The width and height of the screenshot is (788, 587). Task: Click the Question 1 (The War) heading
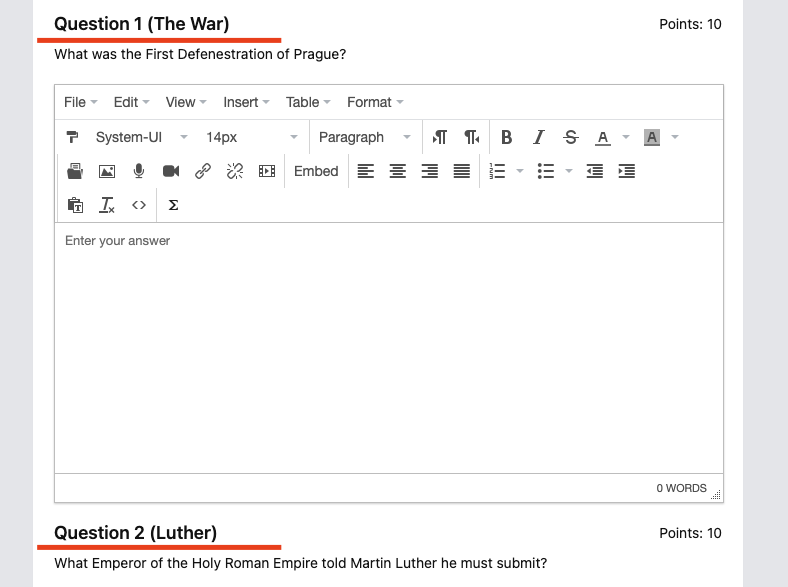point(142,24)
